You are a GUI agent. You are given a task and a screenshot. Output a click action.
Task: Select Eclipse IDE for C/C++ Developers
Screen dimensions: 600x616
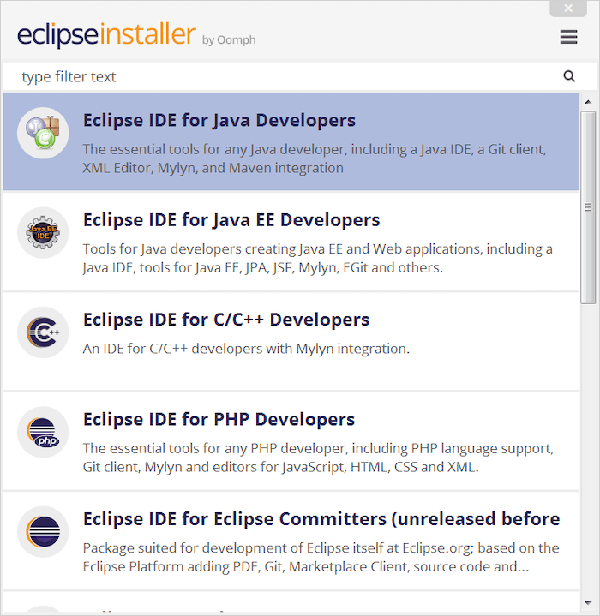coord(291,341)
